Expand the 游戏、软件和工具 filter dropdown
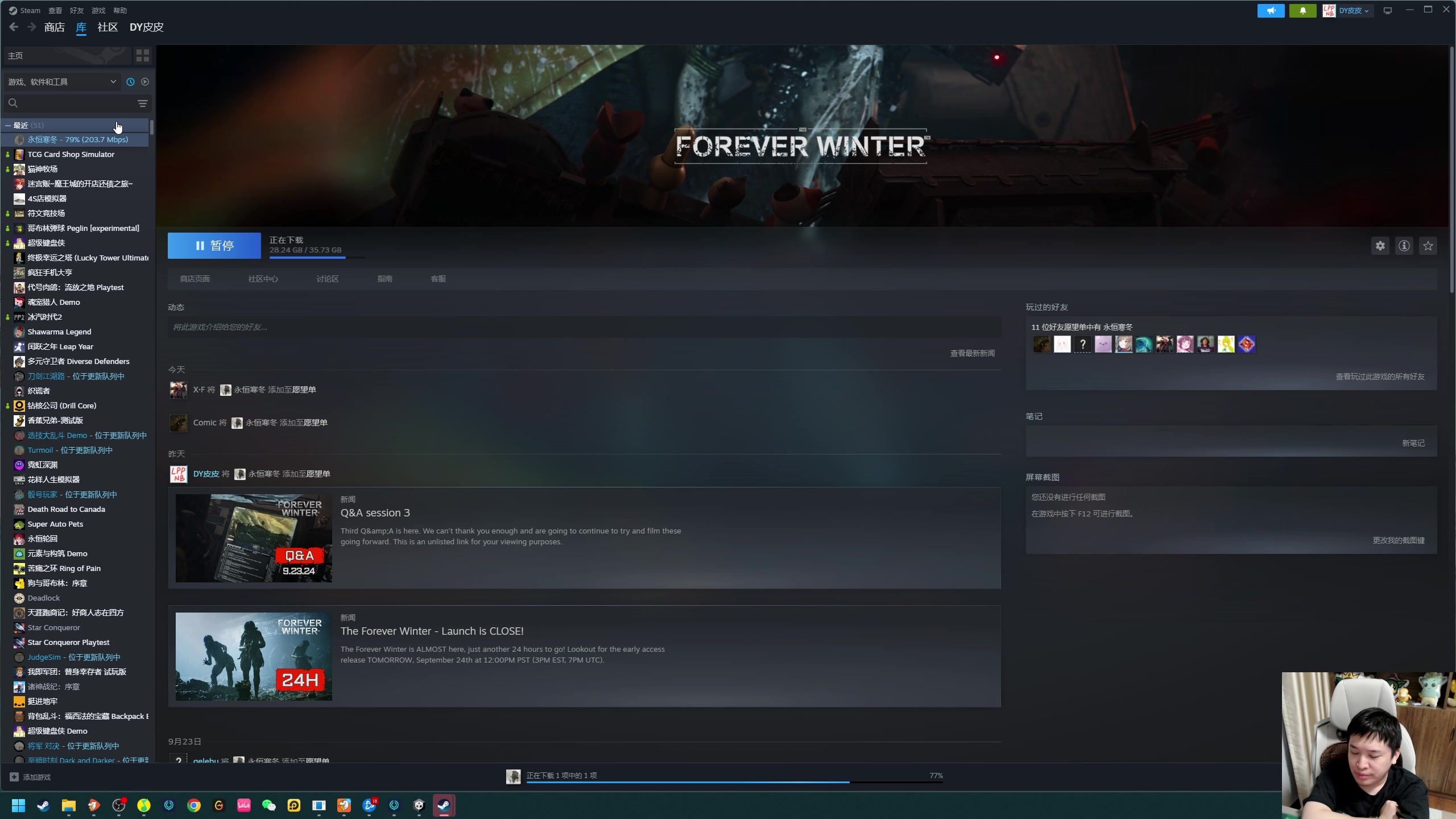This screenshot has width=1456, height=819. pyautogui.click(x=62, y=82)
